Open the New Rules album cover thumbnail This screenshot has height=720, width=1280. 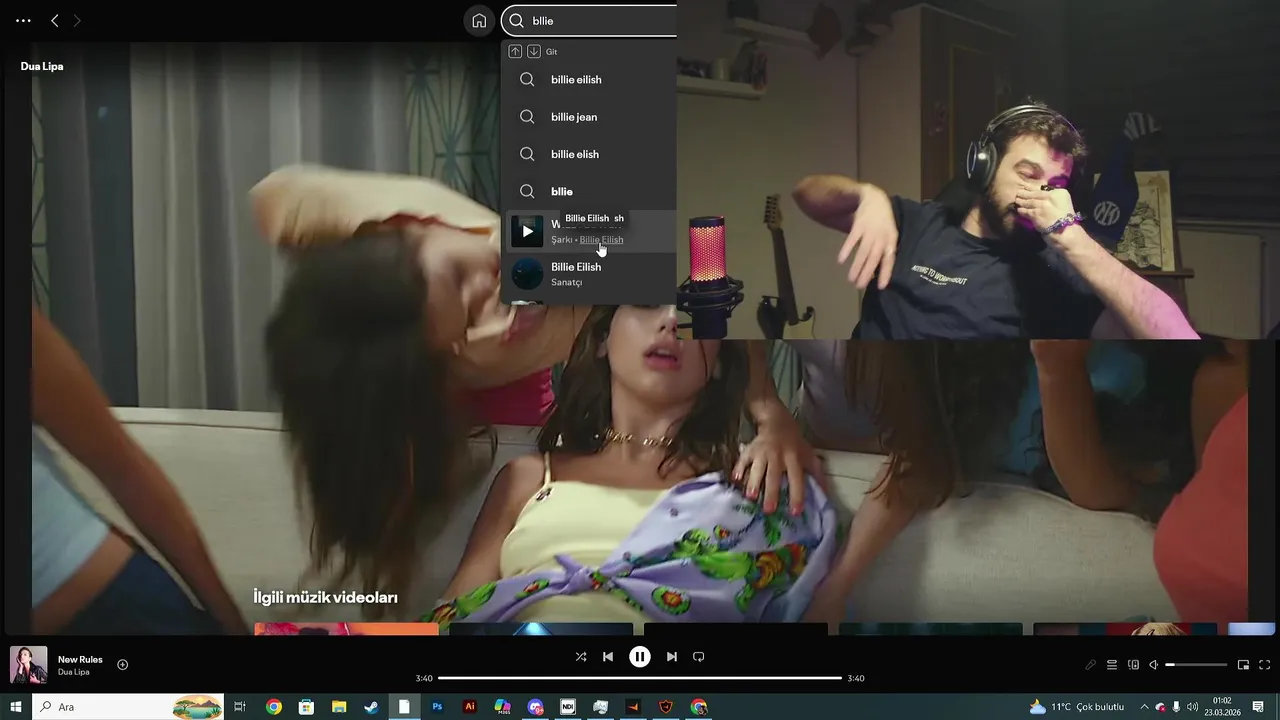[x=28, y=665]
